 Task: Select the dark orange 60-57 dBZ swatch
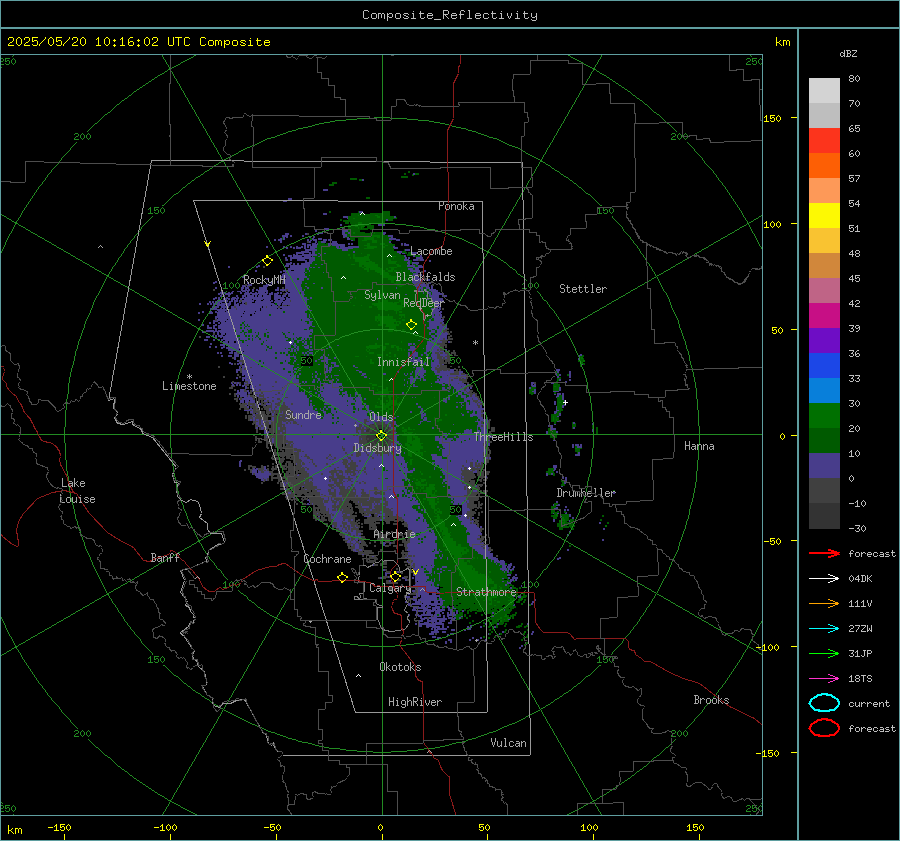[x=824, y=165]
